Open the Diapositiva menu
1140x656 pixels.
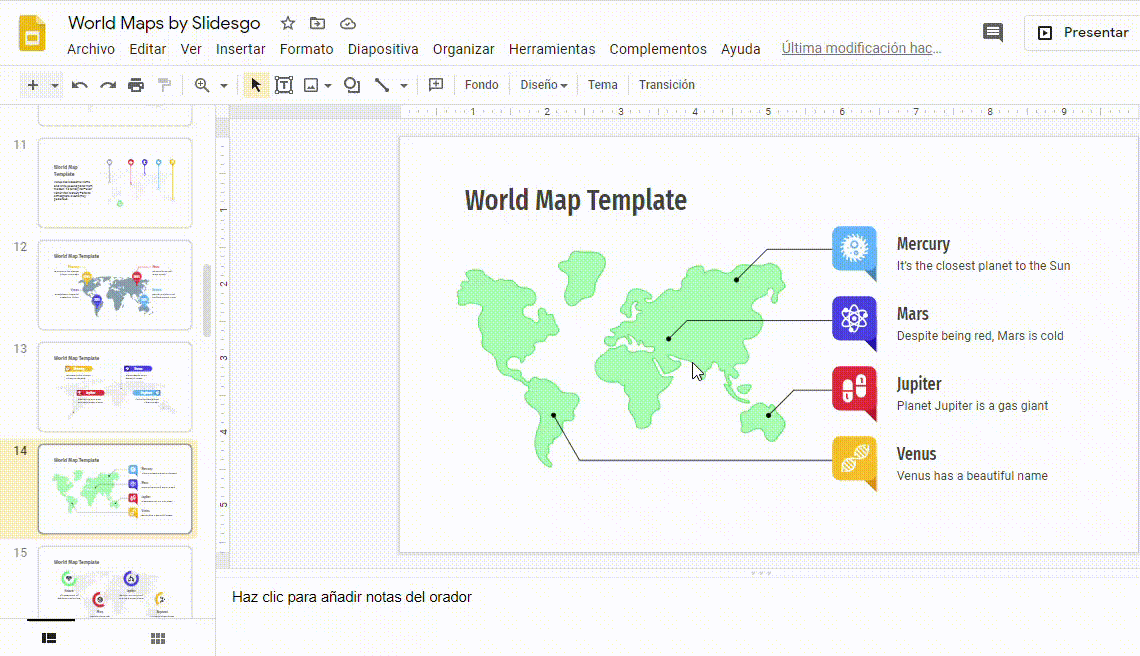pyautogui.click(x=383, y=49)
